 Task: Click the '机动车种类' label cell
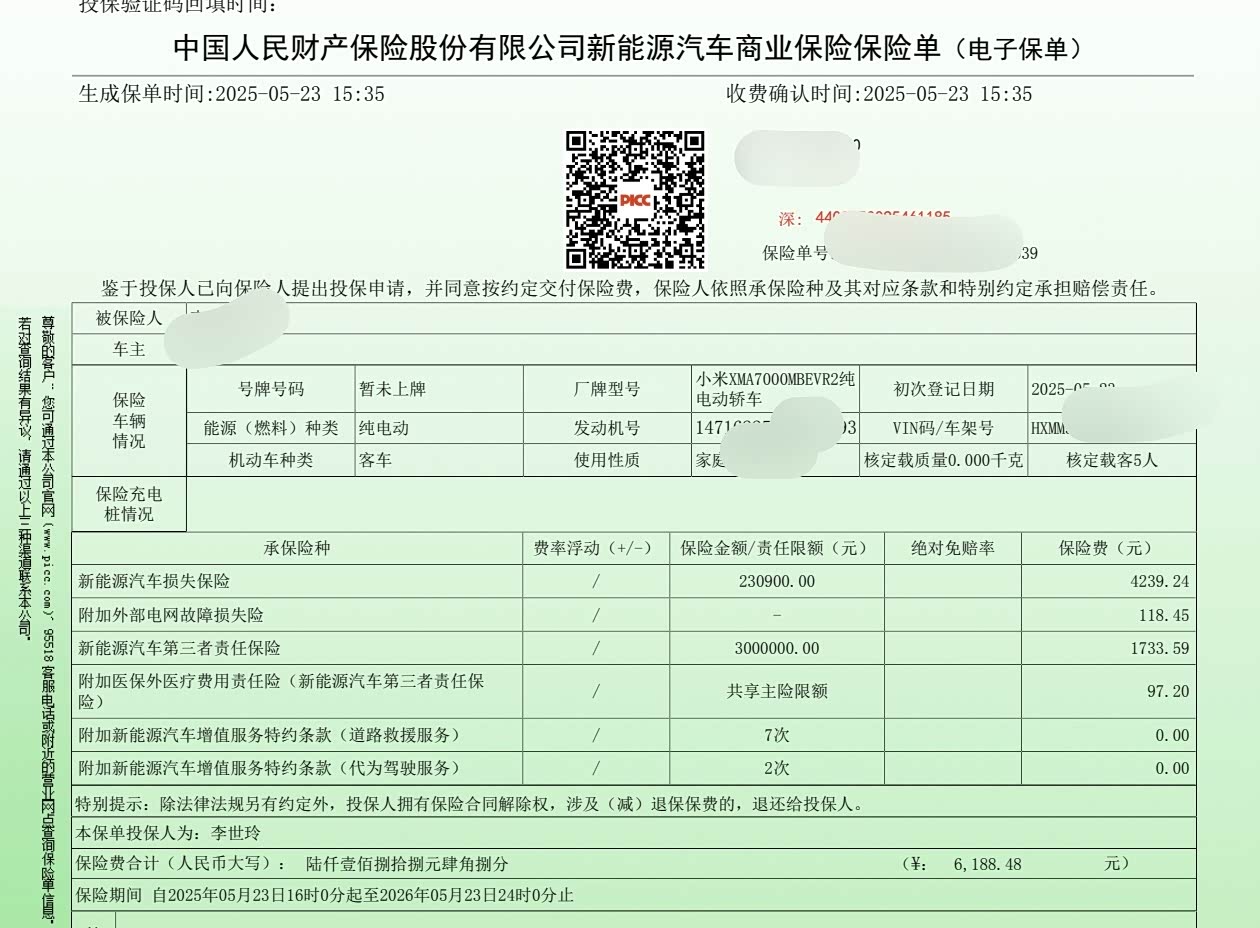pyautogui.click(x=271, y=460)
